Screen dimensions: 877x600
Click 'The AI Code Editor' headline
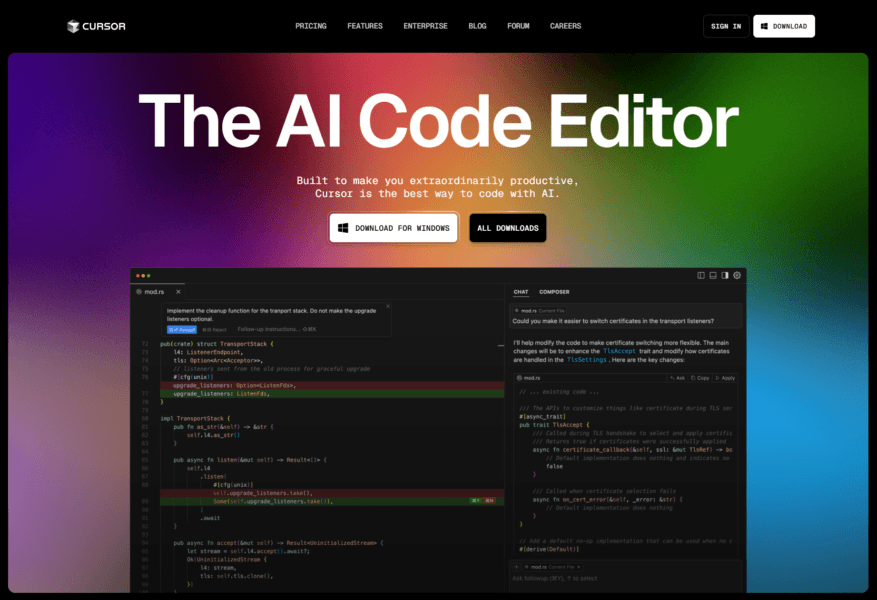pyautogui.click(x=438, y=121)
